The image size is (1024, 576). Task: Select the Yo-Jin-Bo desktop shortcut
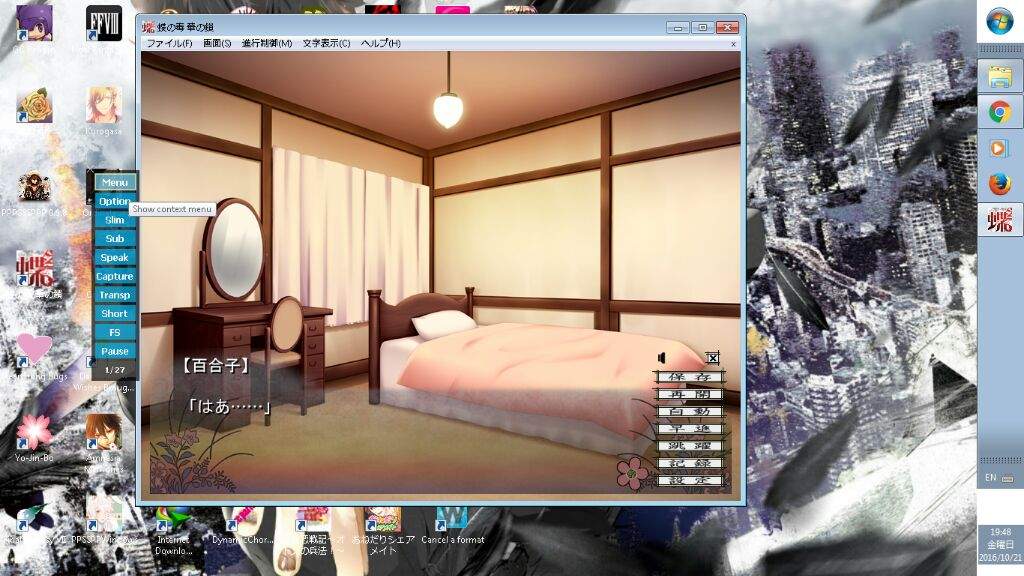pos(35,438)
